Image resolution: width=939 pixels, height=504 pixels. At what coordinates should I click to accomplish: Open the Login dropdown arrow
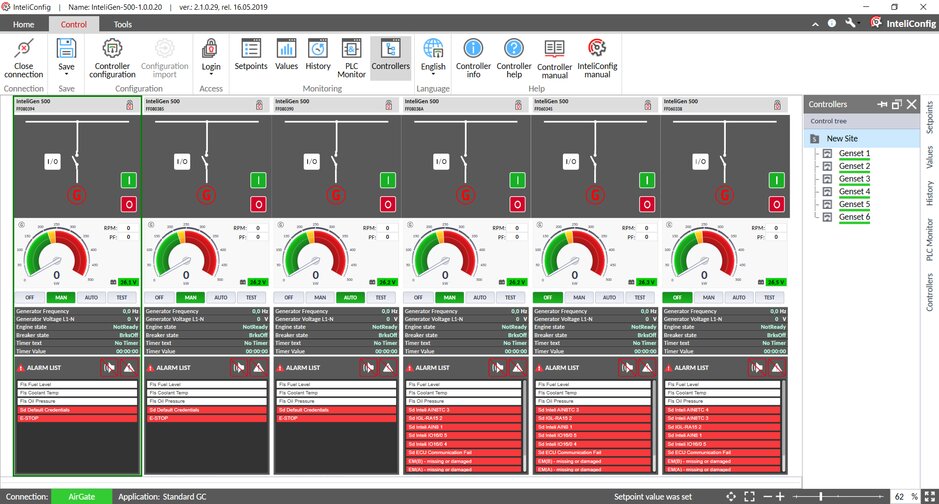[x=210, y=74]
